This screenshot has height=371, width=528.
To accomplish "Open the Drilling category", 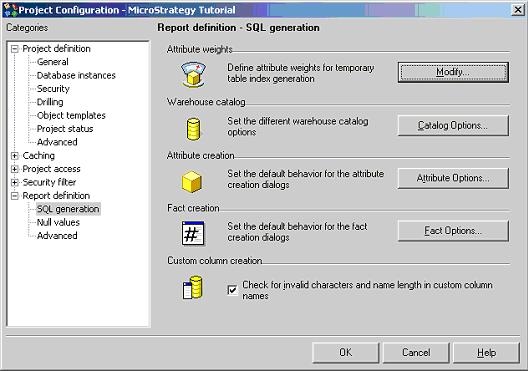I will coord(50,102).
